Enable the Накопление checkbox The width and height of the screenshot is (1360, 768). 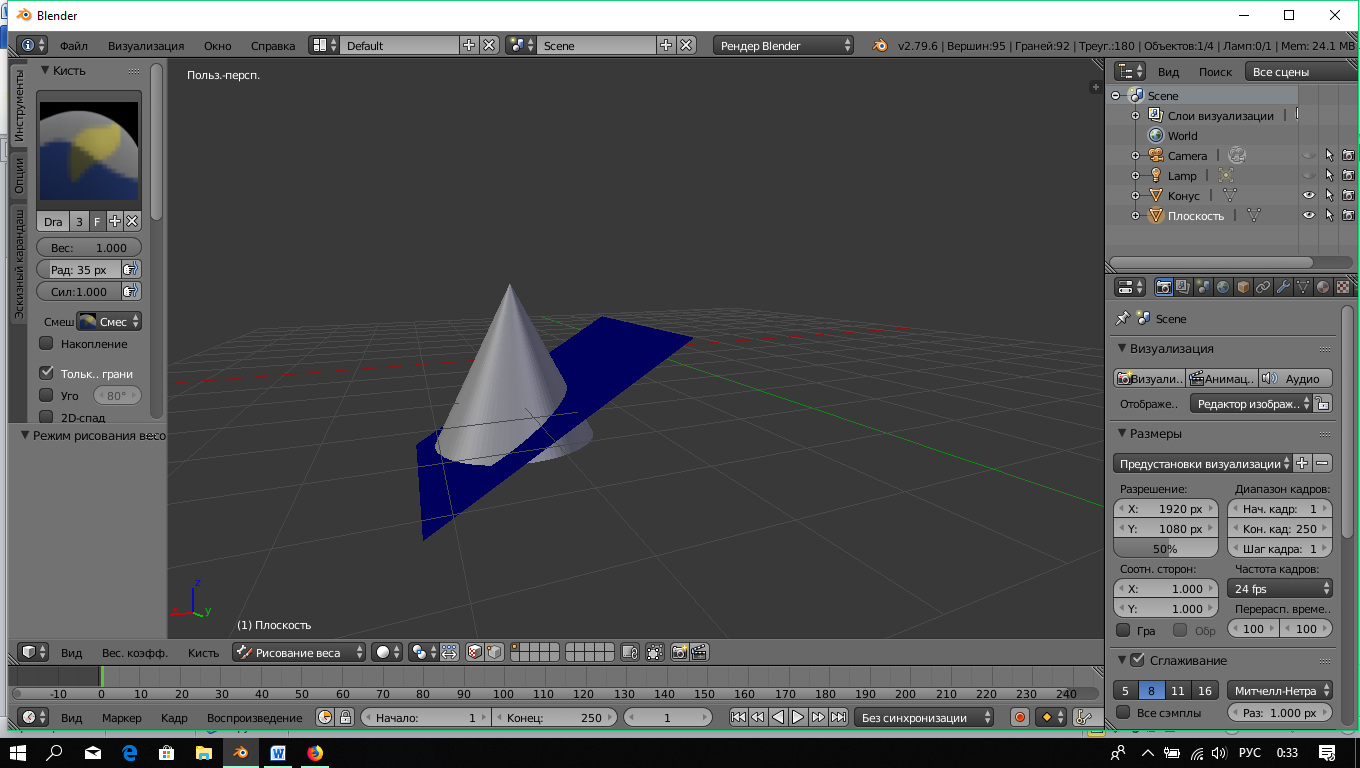click(x=46, y=344)
